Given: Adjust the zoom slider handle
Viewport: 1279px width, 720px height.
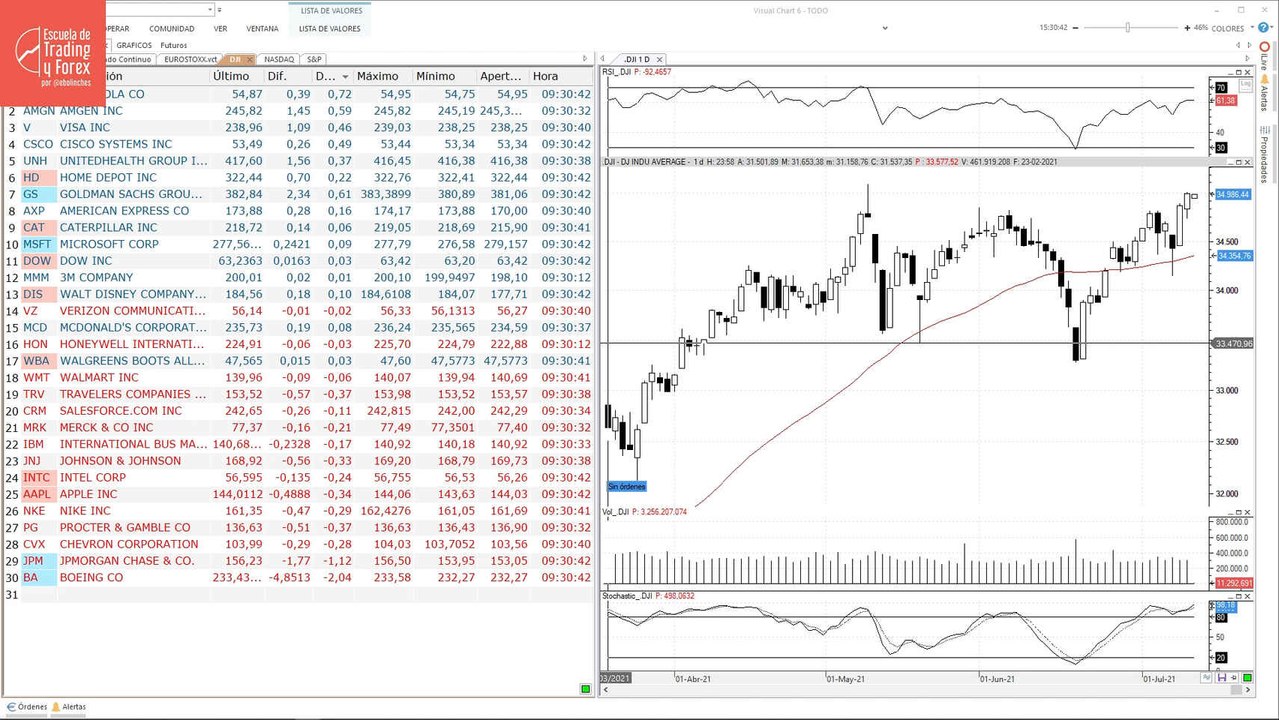Looking at the screenshot, I should 1128,28.
